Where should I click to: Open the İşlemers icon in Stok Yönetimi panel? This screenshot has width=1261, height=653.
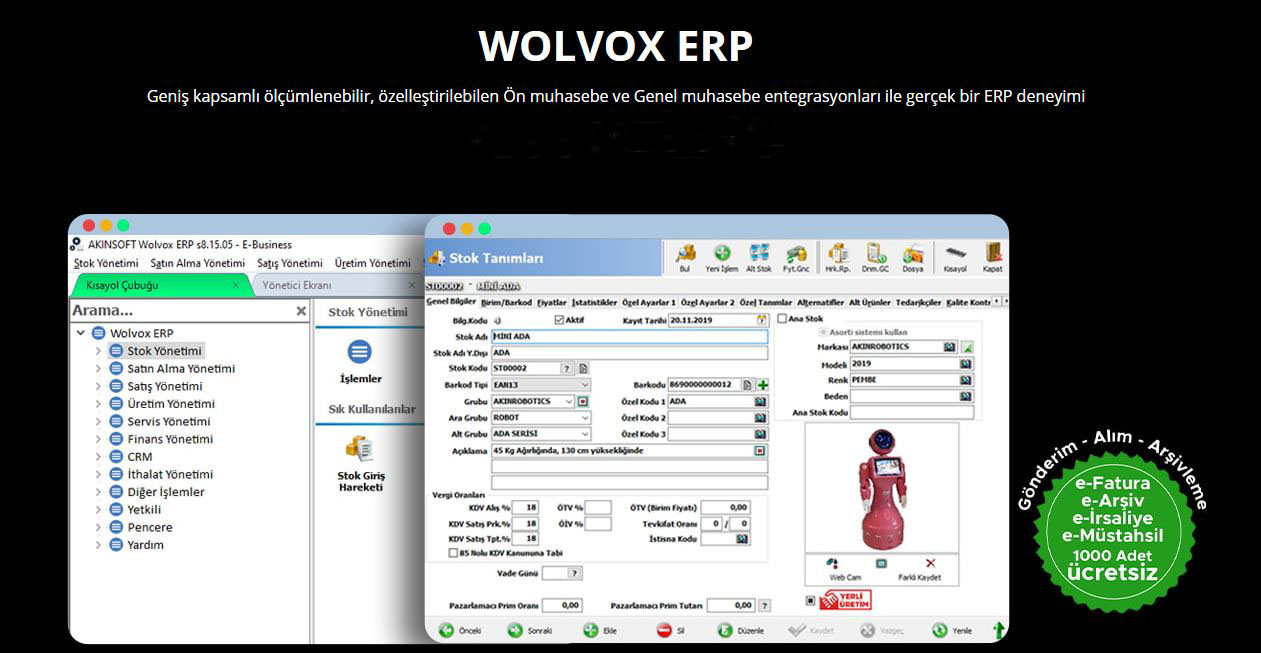(359, 352)
